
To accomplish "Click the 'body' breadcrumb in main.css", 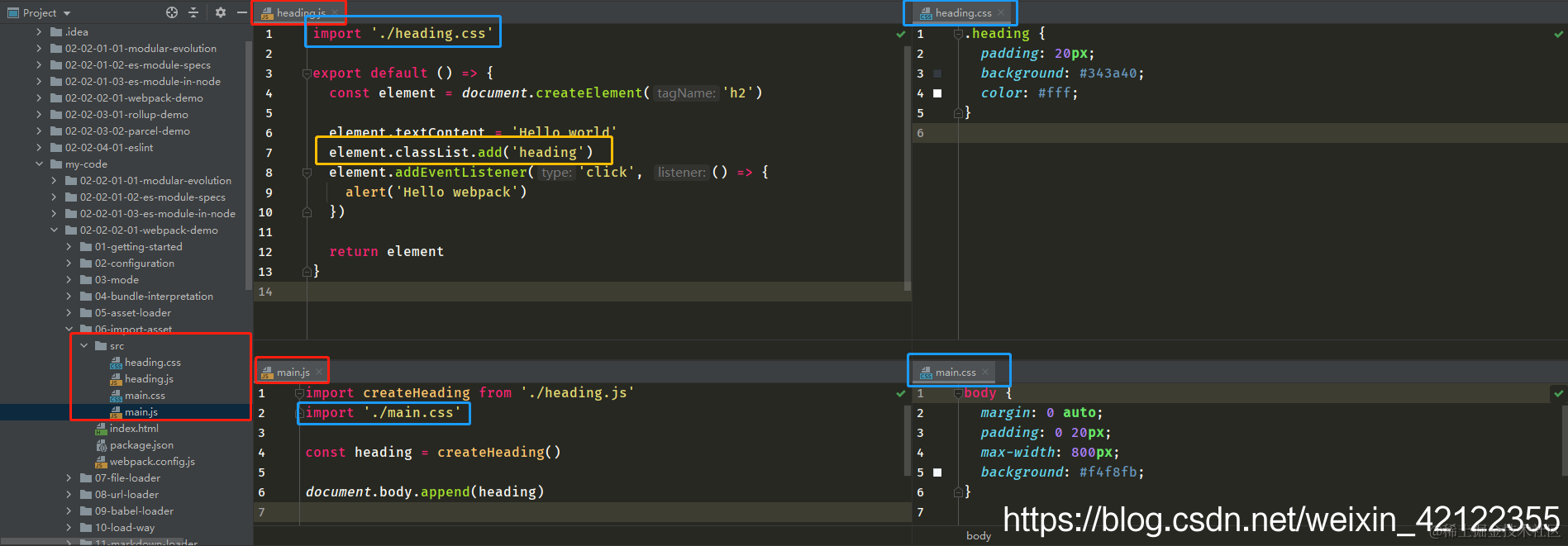I will tap(979, 535).
